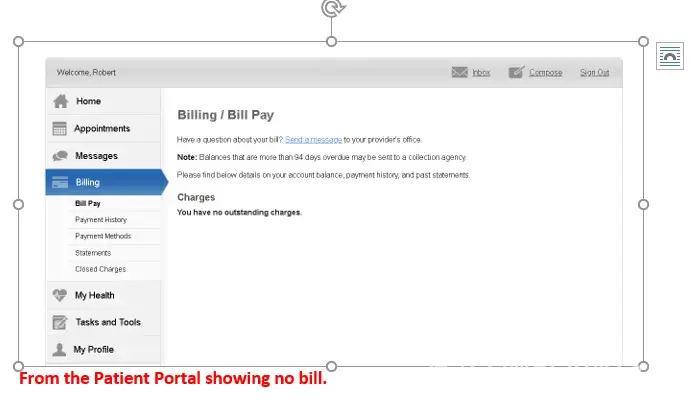Click the top-left corner resize handle
Image resolution: width=691 pixels, height=420 pixels.
pos(19,41)
